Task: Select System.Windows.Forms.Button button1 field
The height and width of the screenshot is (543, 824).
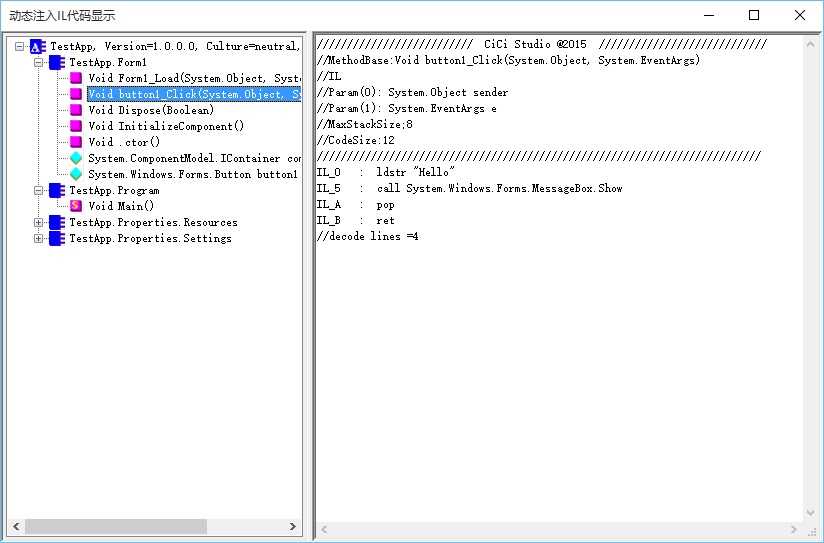Action: point(193,174)
